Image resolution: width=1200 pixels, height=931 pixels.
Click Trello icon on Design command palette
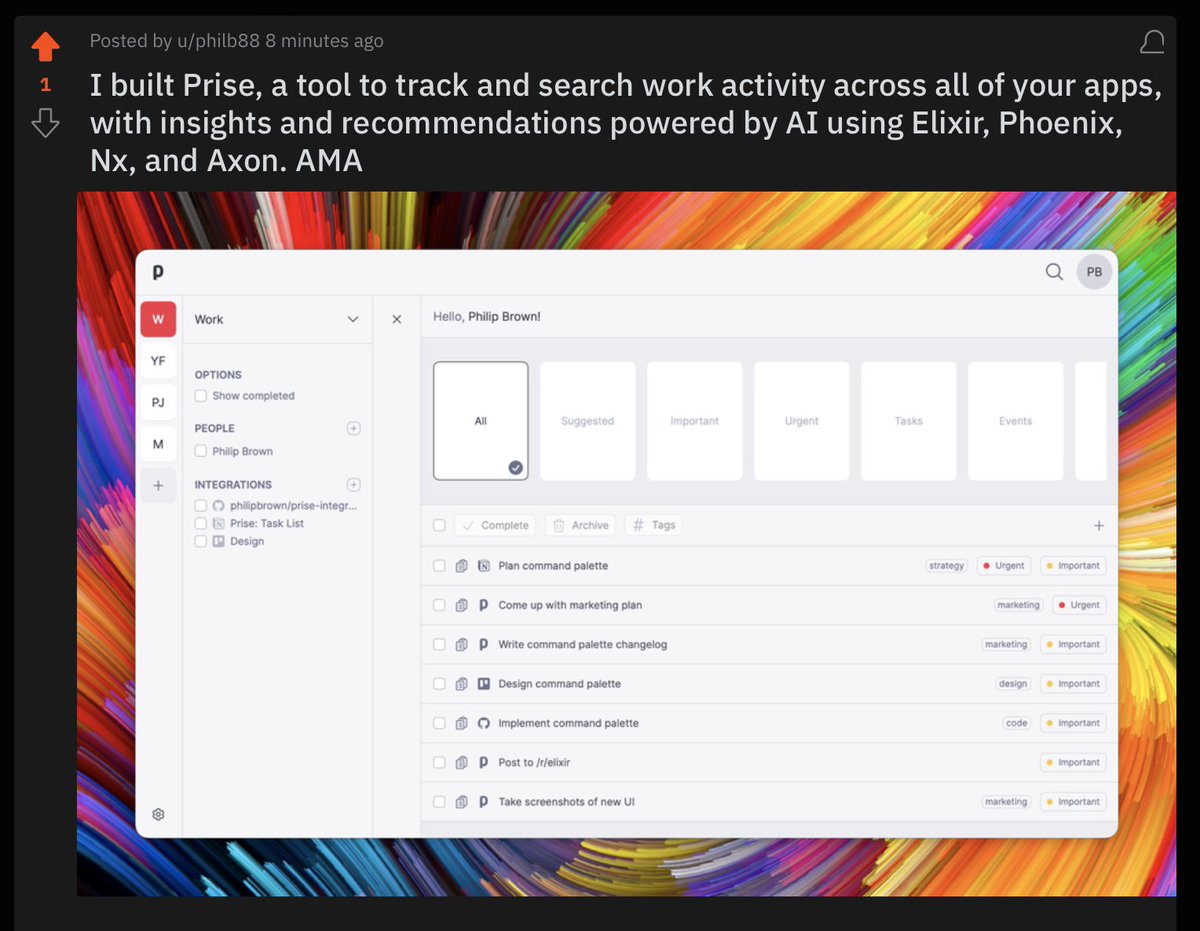tap(484, 684)
